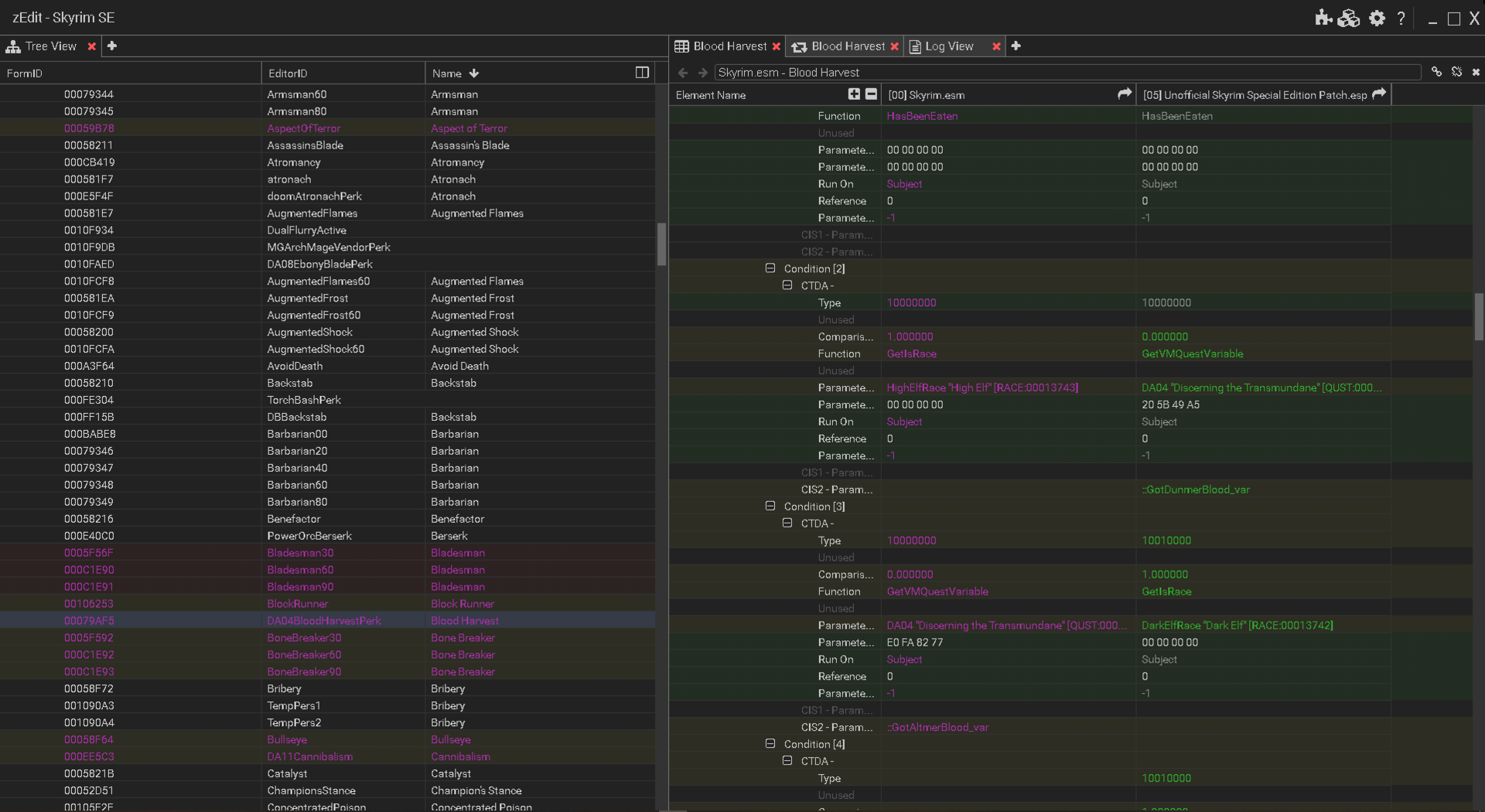1485x812 pixels.
Task: Click the 20 5B 49 A5 parameter value
Action: coord(1171,404)
